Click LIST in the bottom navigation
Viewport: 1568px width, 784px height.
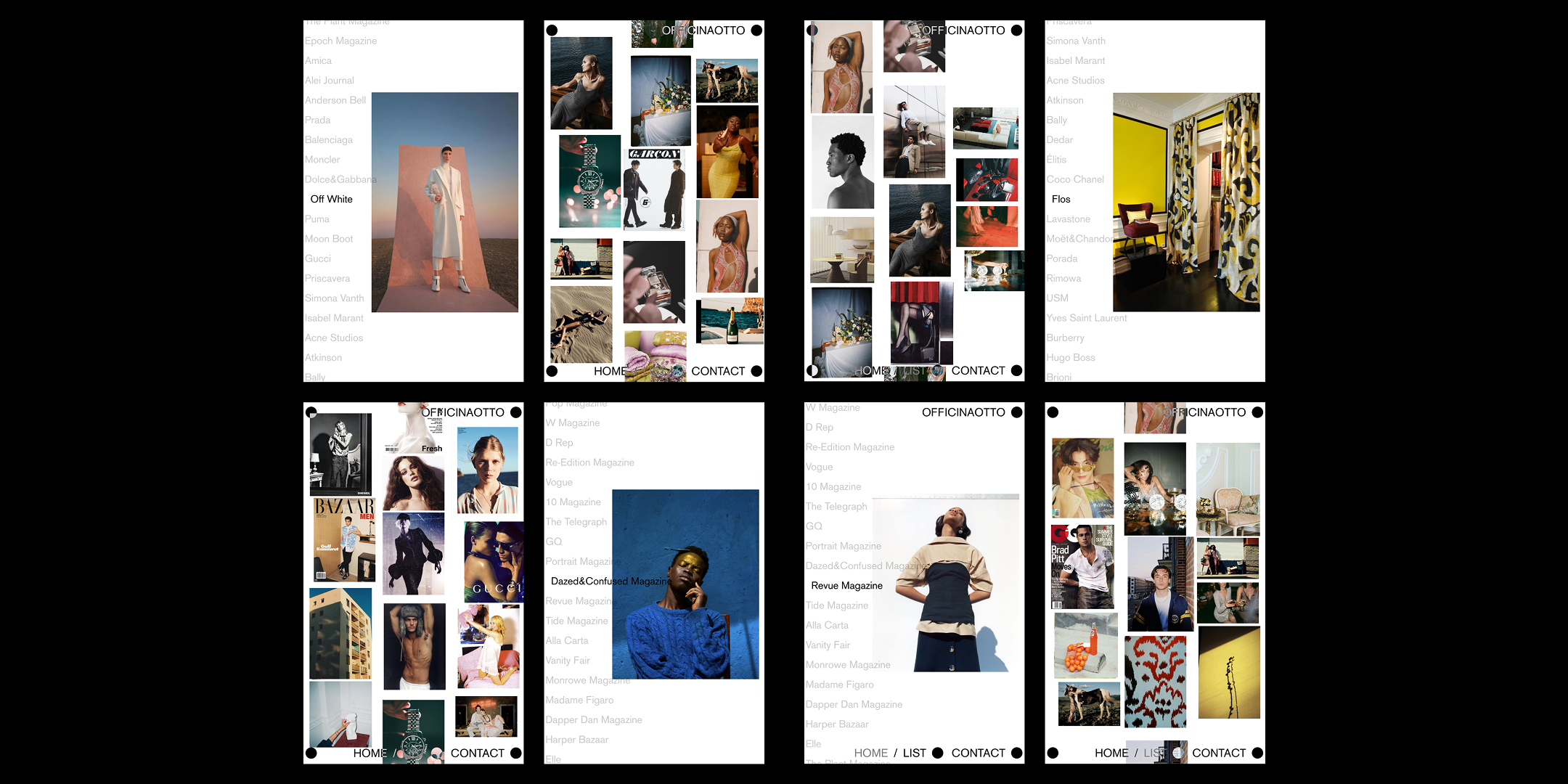(x=914, y=753)
